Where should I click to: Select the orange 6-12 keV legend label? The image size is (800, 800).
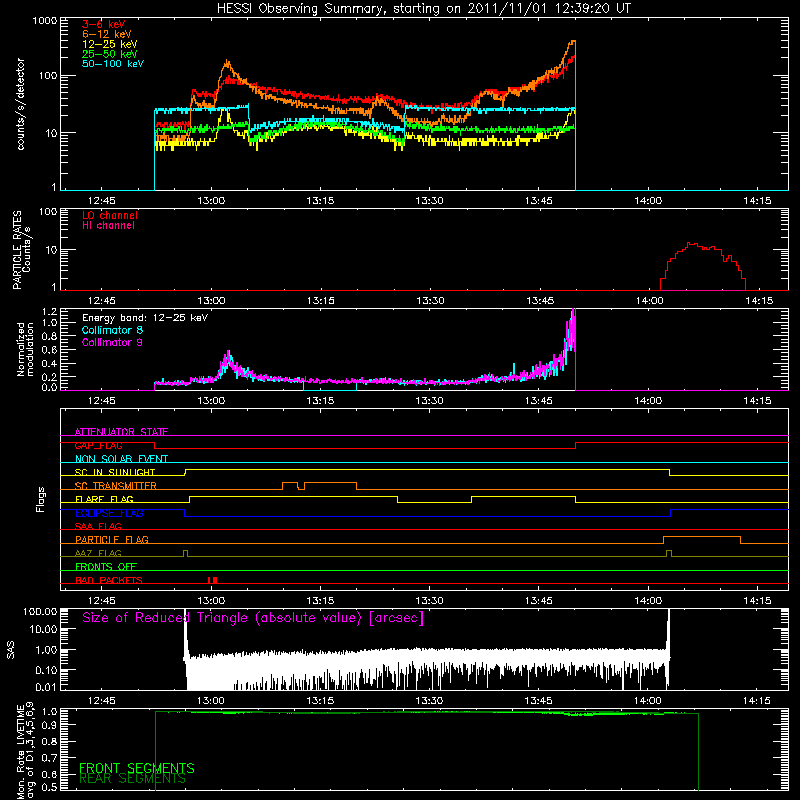pos(107,34)
